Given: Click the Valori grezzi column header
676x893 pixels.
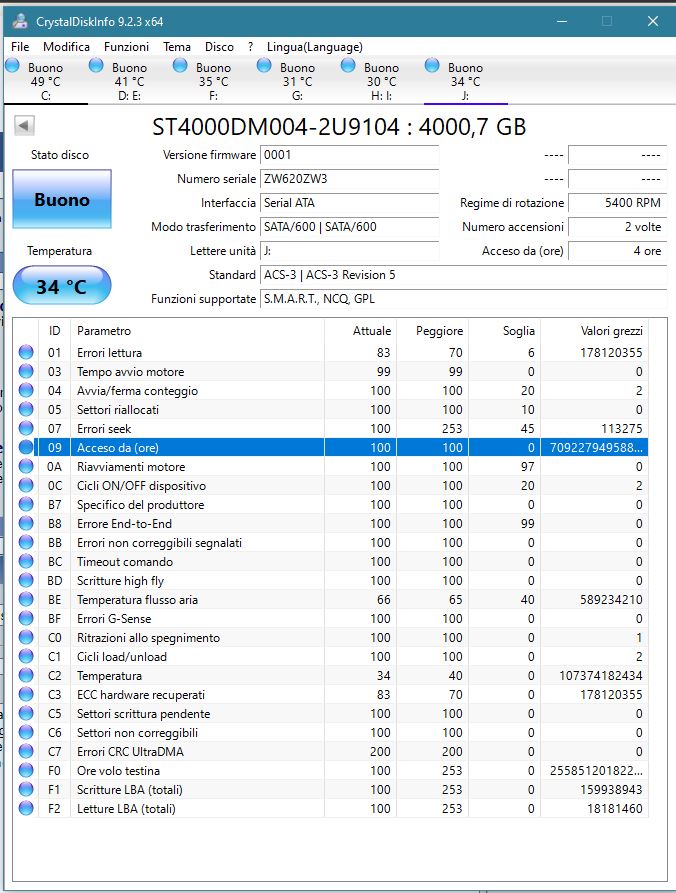Looking at the screenshot, I should [x=594, y=331].
